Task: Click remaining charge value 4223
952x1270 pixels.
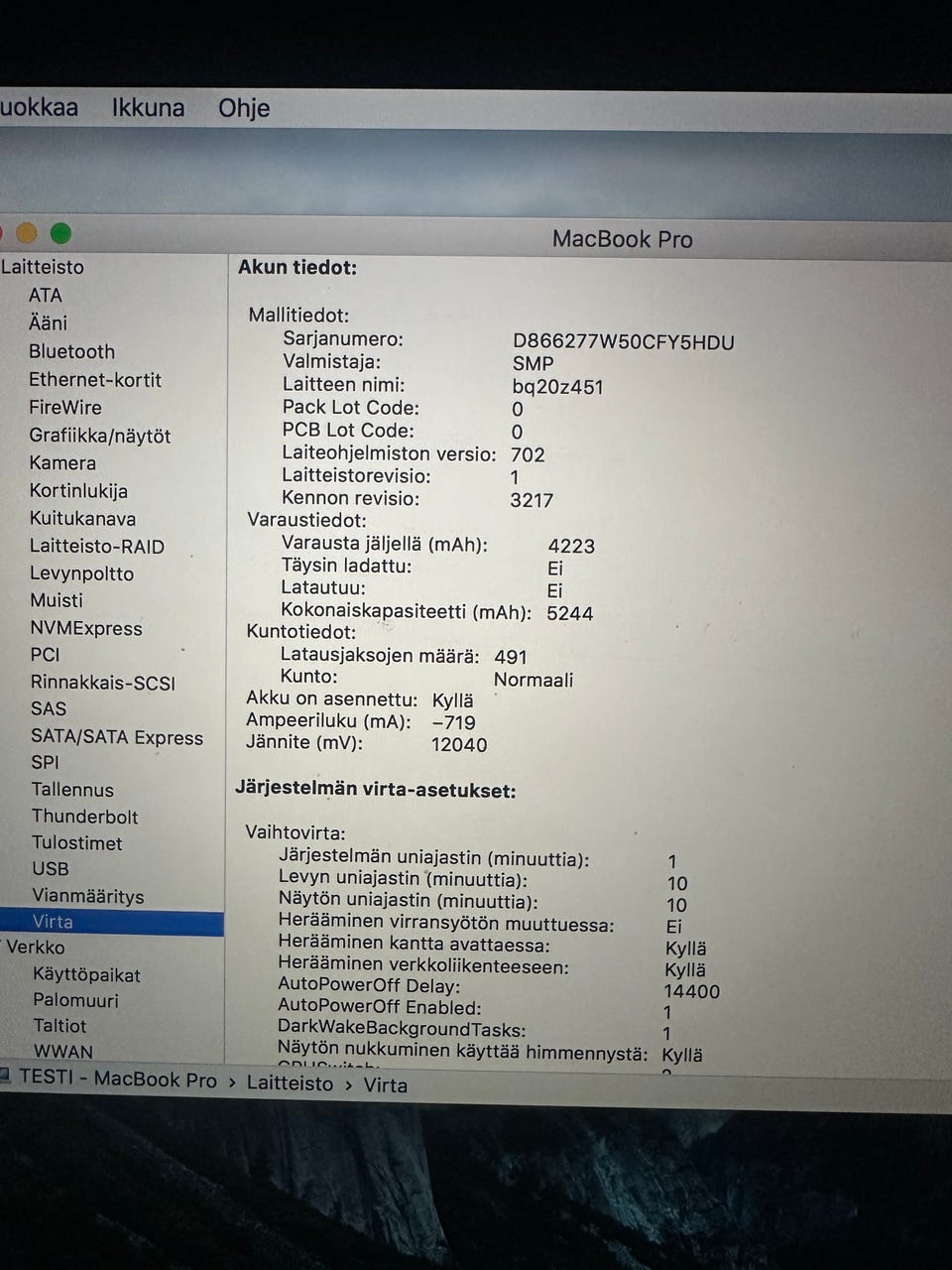Action: (571, 546)
